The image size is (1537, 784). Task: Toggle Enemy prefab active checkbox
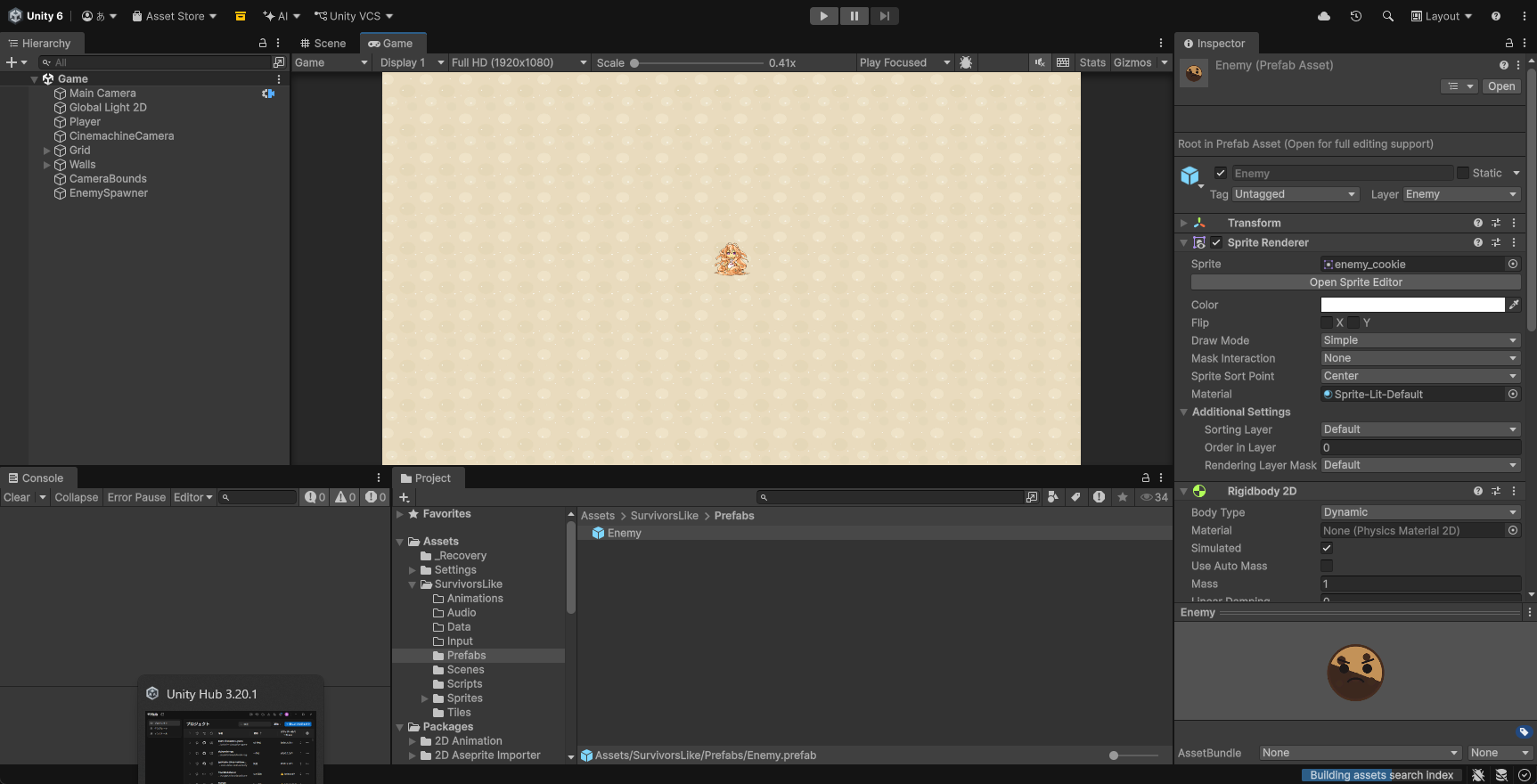coord(1221,173)
